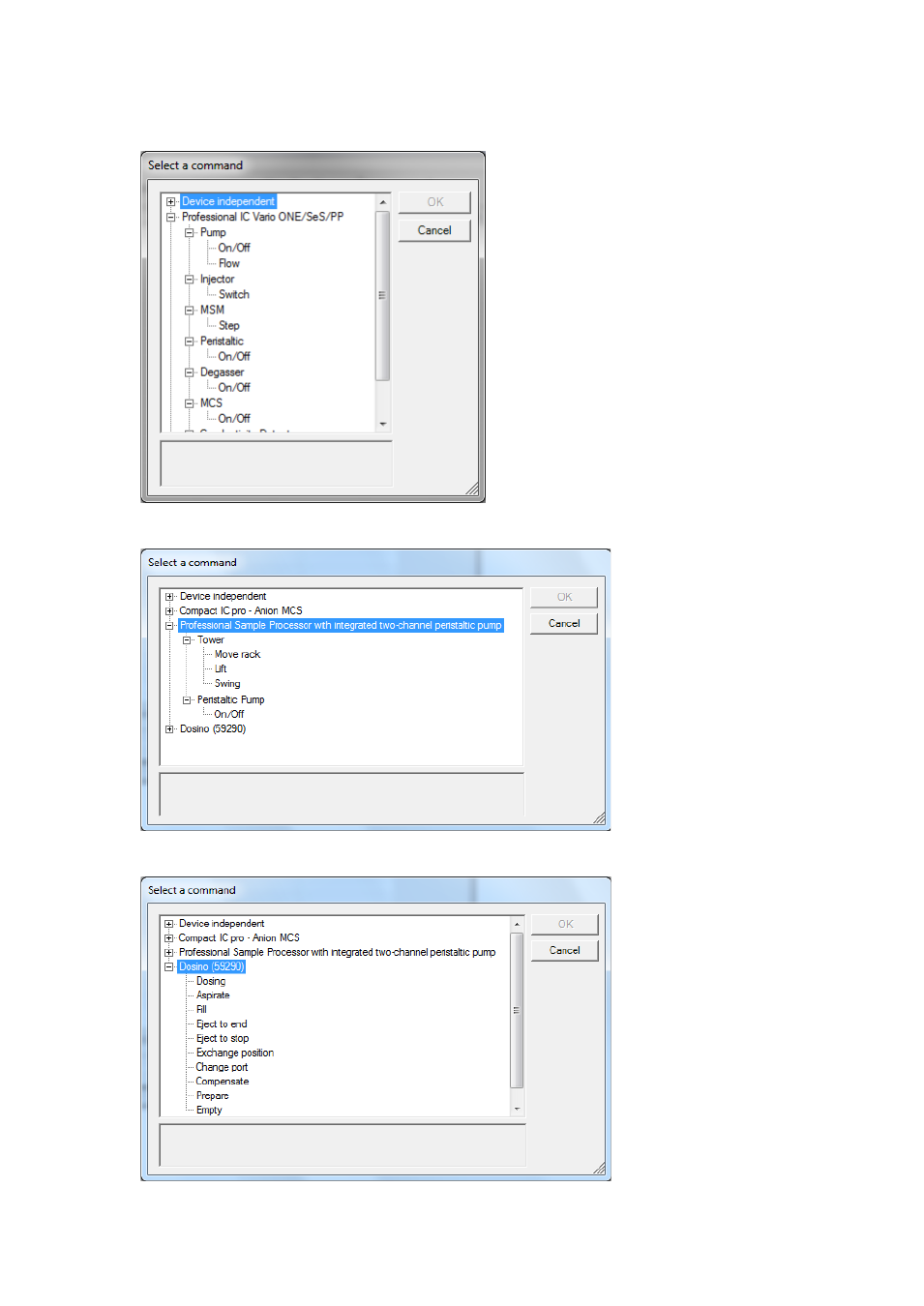
Task: Select Compact IC pro - Anion MCS in middle dialog
Action: tap(241, 610)
